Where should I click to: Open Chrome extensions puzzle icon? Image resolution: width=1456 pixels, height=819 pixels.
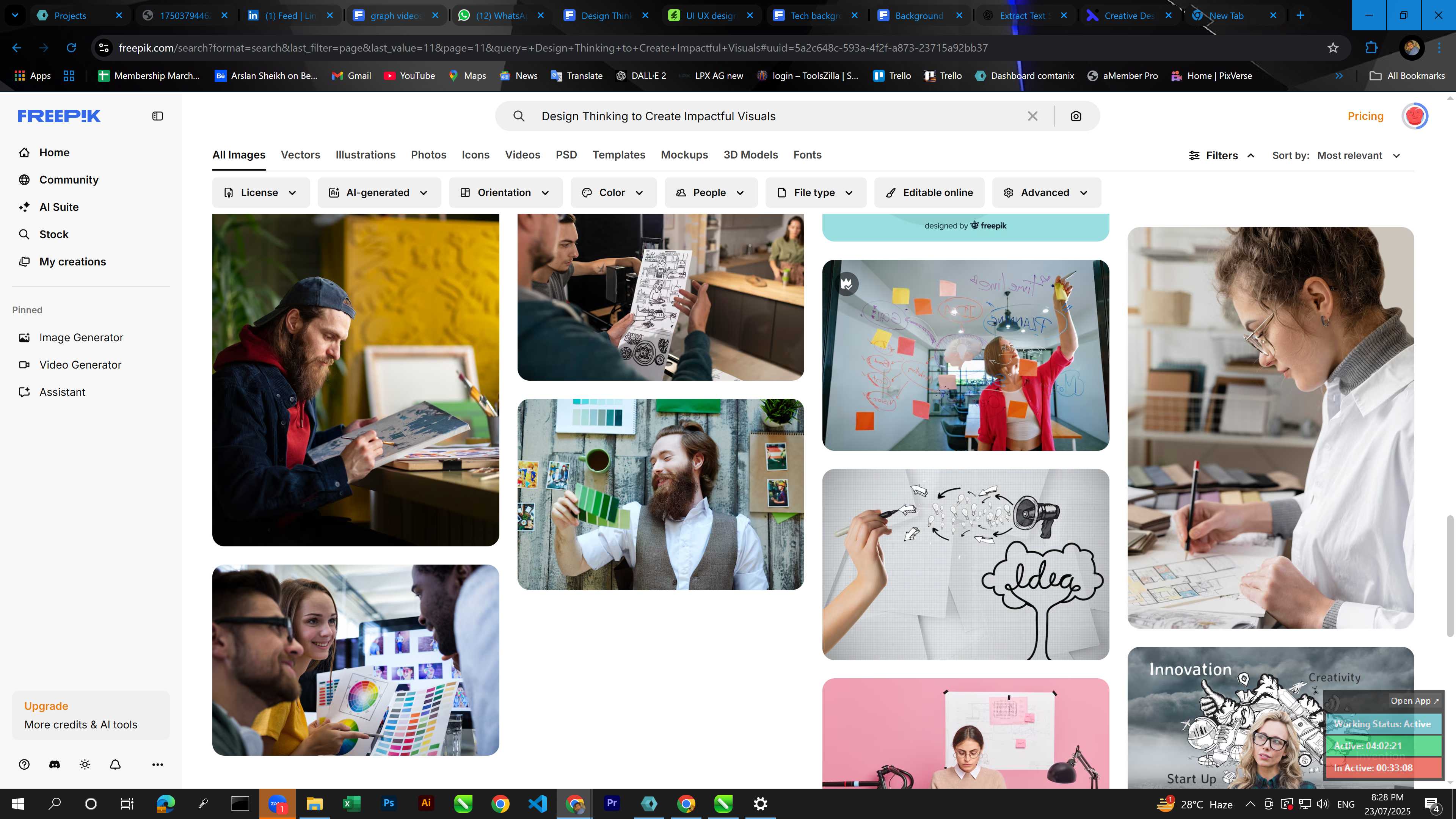(1372, 48)
